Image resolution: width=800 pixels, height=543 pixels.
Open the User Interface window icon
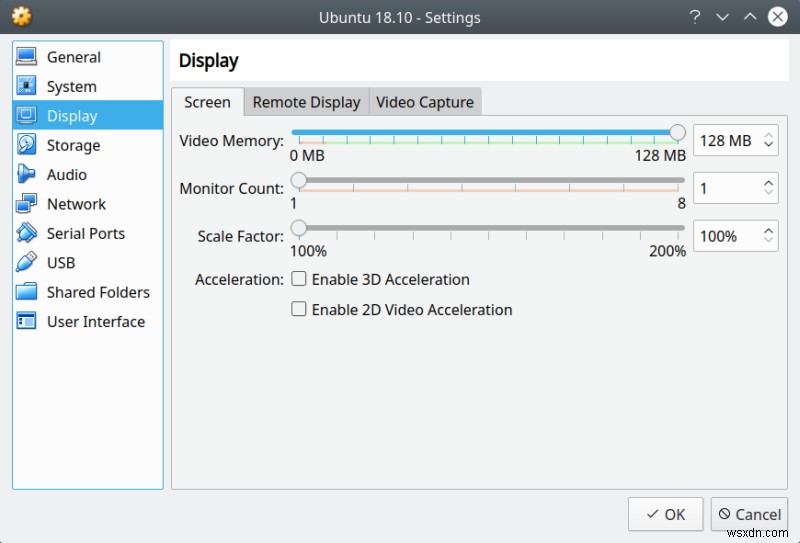[26, 321]
